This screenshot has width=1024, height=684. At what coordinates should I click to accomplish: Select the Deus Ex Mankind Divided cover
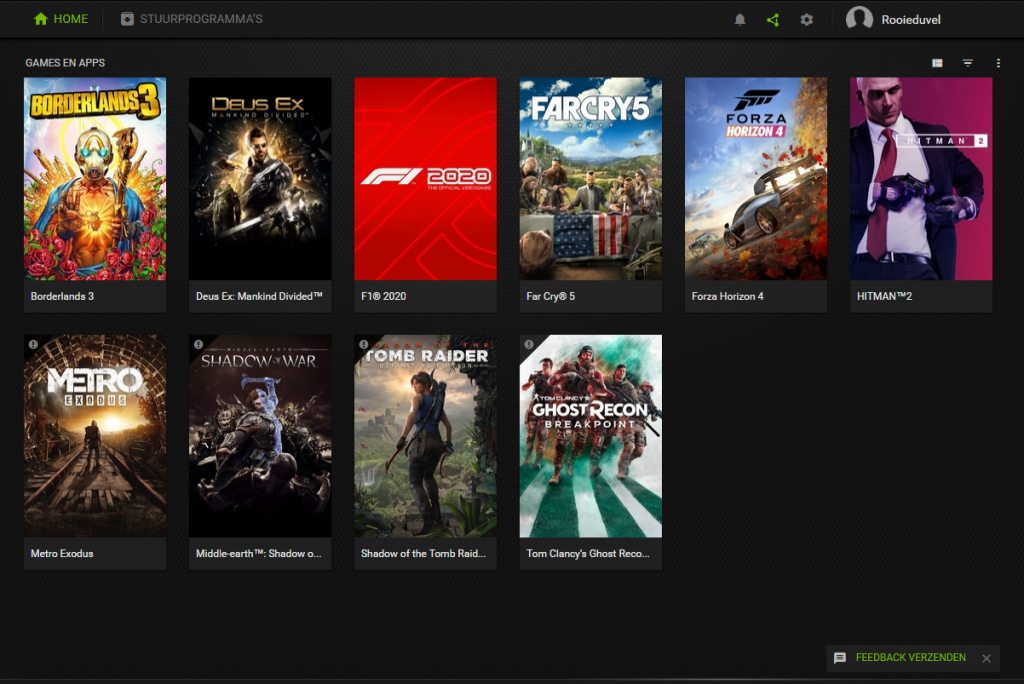coord(260,179)
